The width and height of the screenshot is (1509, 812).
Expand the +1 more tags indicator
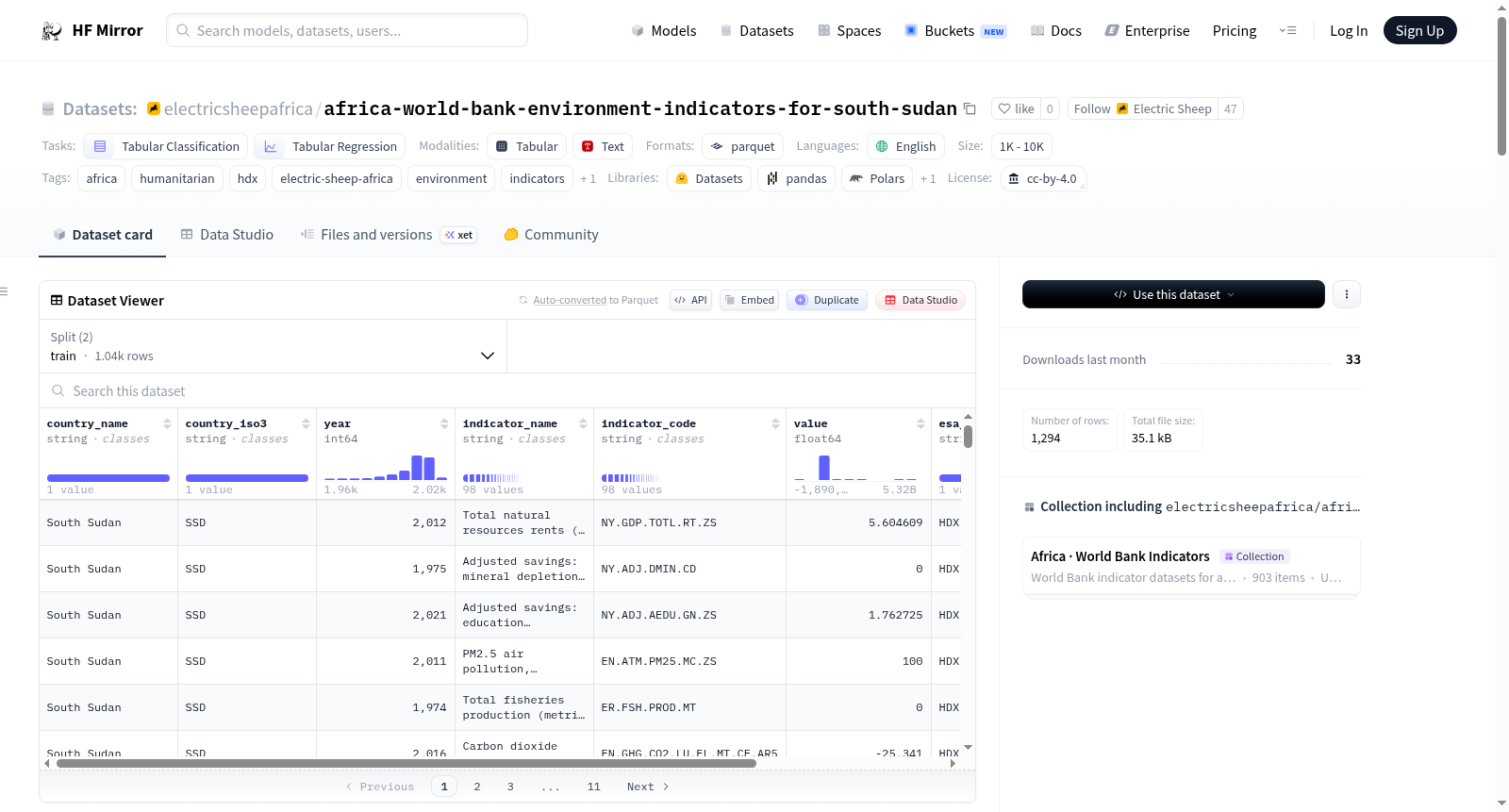pyautogui.click(x=588, y=179)
